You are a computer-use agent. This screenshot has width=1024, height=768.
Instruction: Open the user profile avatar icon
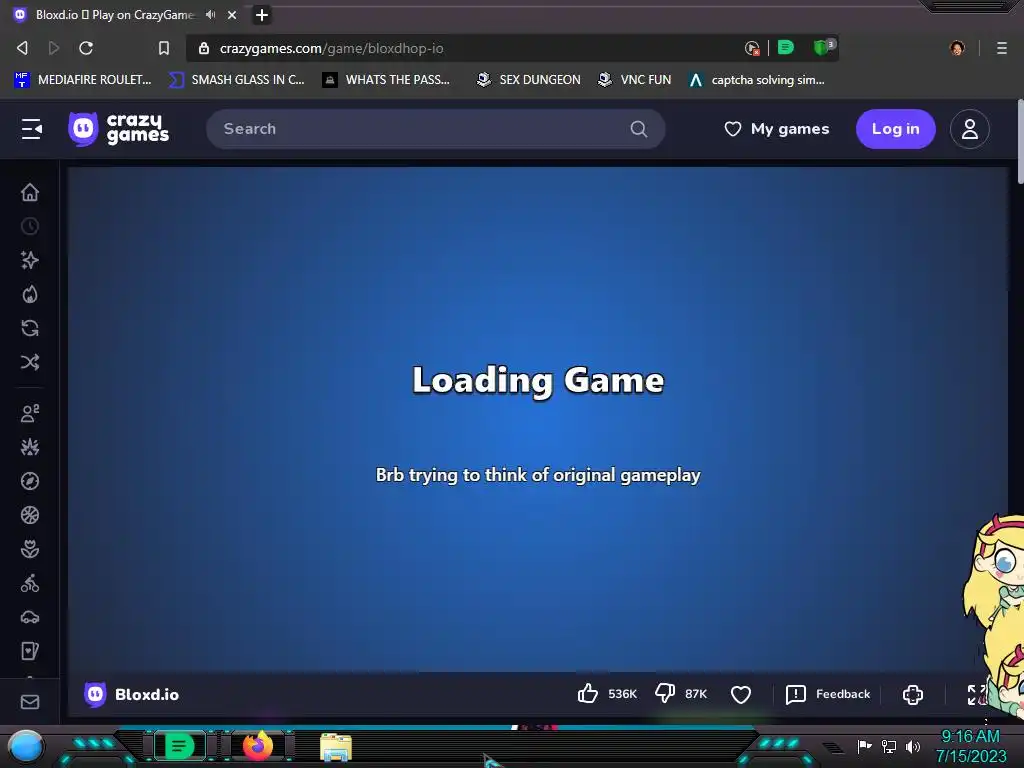[x=970, y=129]
